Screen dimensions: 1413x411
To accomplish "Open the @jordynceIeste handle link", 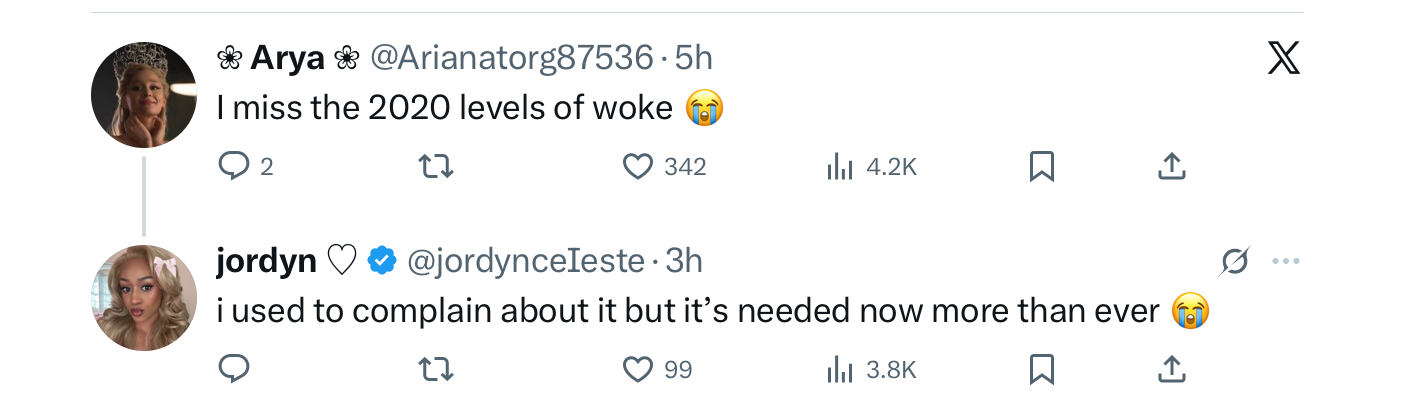I will point(525,261).
